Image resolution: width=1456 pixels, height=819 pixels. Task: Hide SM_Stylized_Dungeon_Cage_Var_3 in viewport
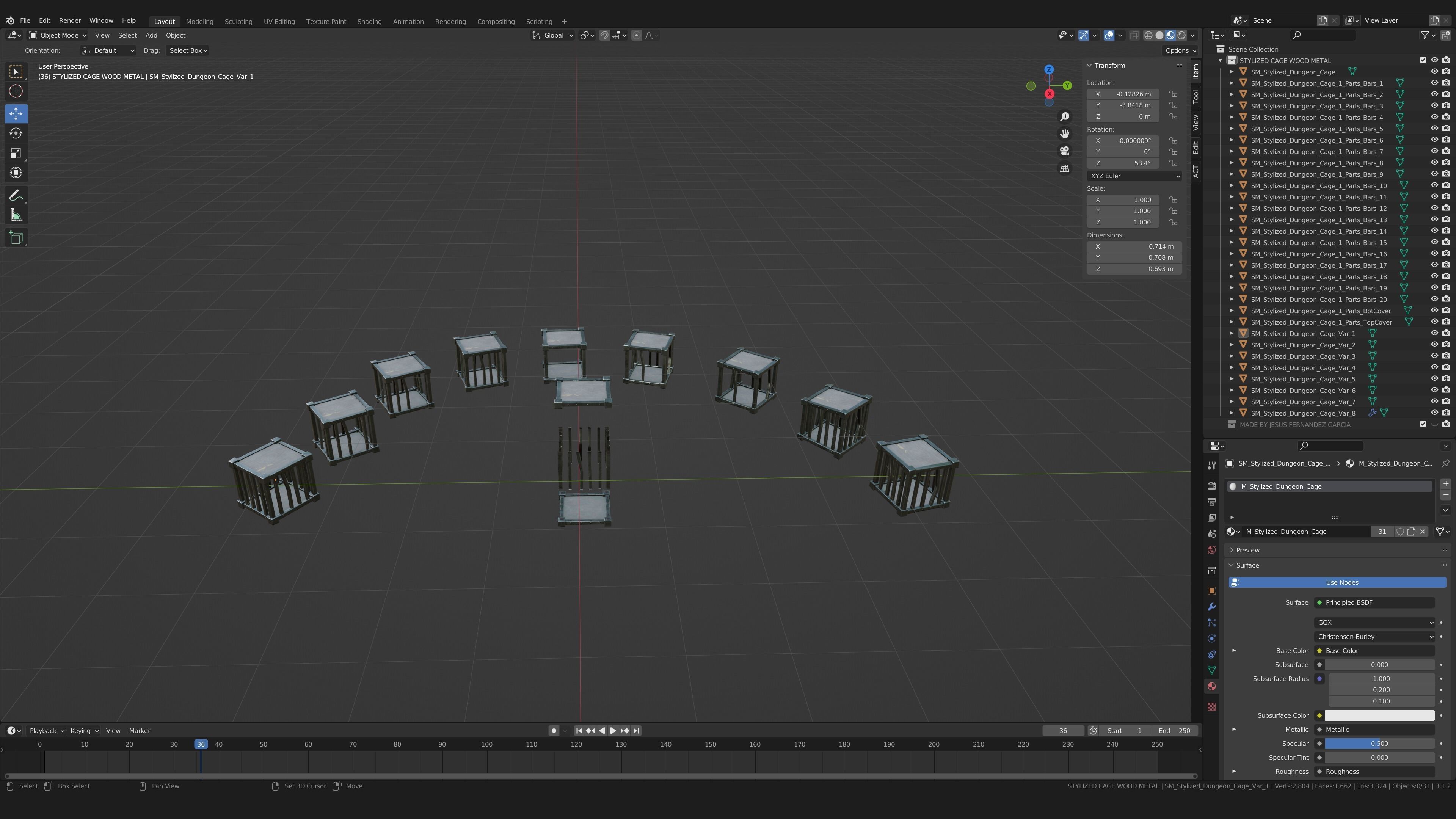click(1434, 356)
